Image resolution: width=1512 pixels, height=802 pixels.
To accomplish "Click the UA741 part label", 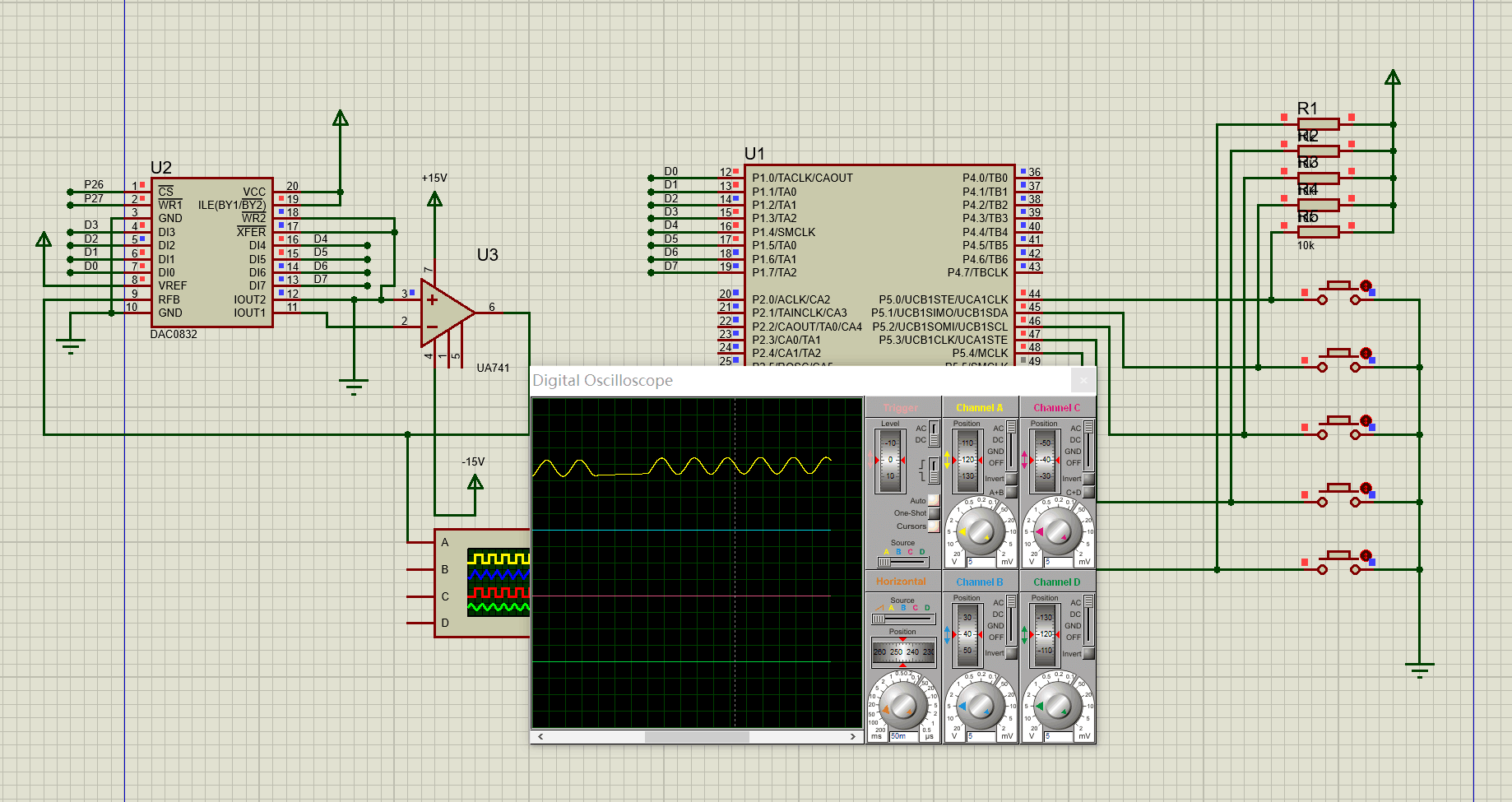I will point(493,368).
